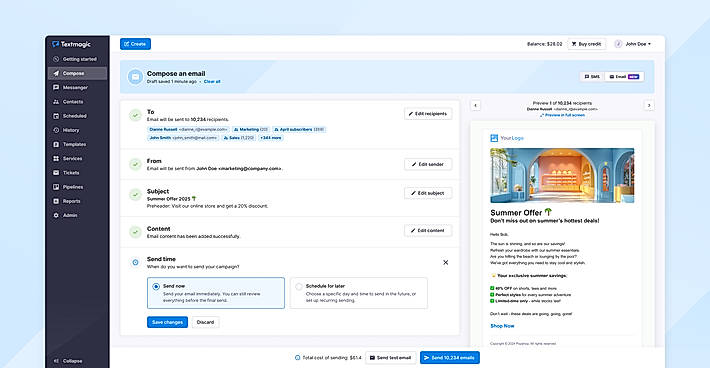This screenshot has height=368, width=710.
Task: Click Edit subject button
Action: tap(428, 193)
